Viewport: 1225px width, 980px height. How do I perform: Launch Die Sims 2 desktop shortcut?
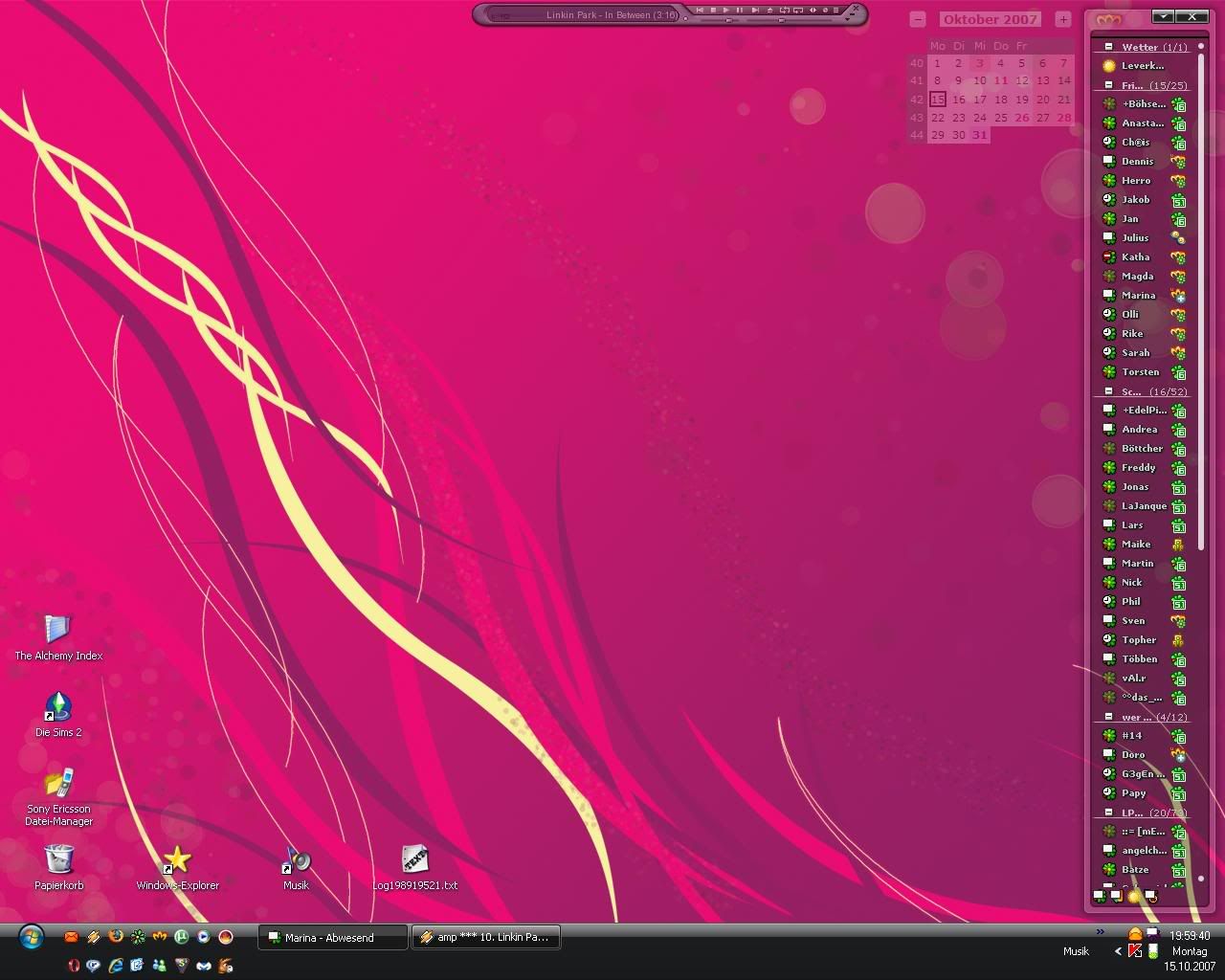pyautogui.click(x=58, y=707)
